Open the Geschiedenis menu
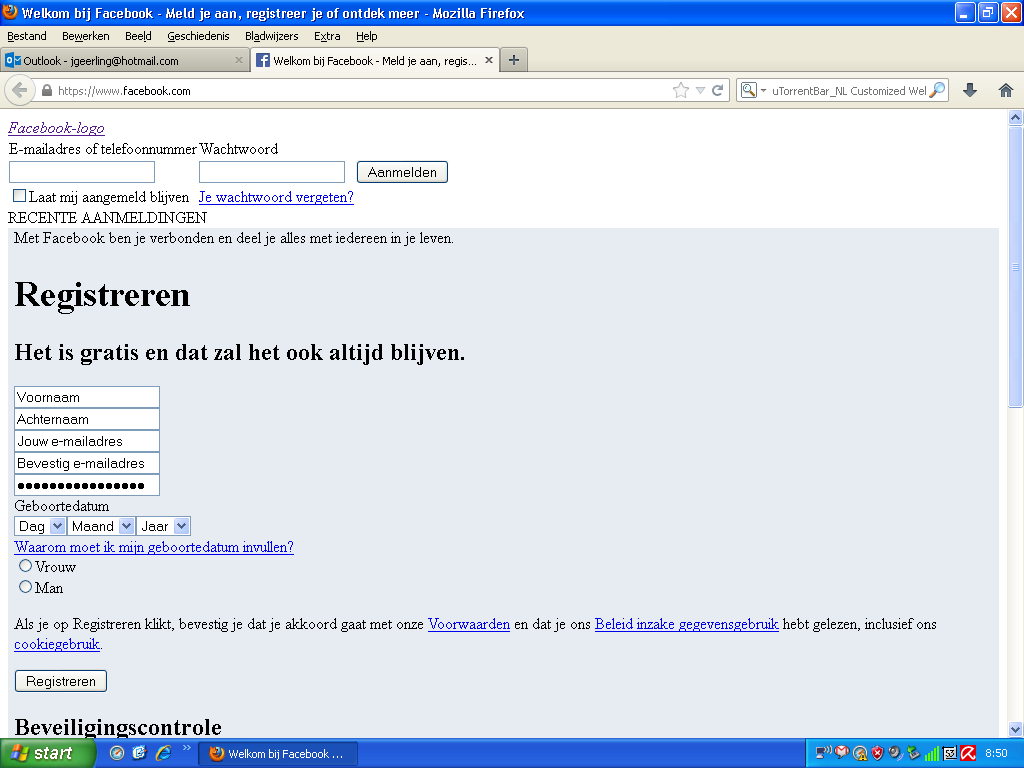This screenshot has height=768, width=1024. [x=198, y=36]
